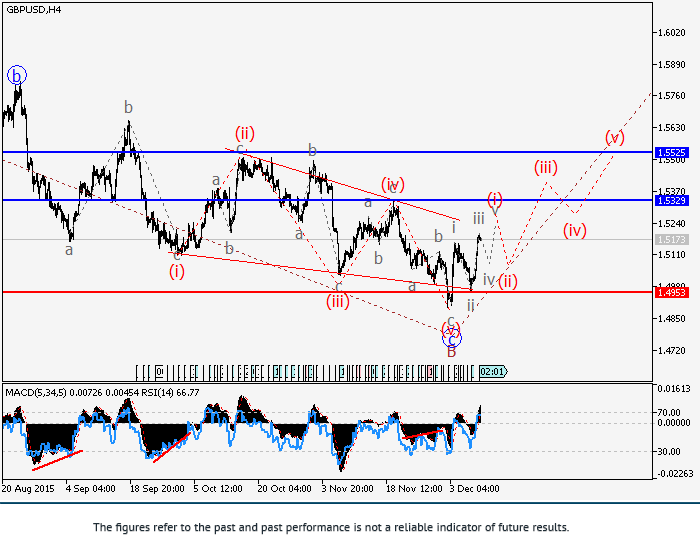Select the circled blue c wave label
Image resolution: width=700 pixels, height=552 pixels.
pyautogui.click(x=452, y=339)
